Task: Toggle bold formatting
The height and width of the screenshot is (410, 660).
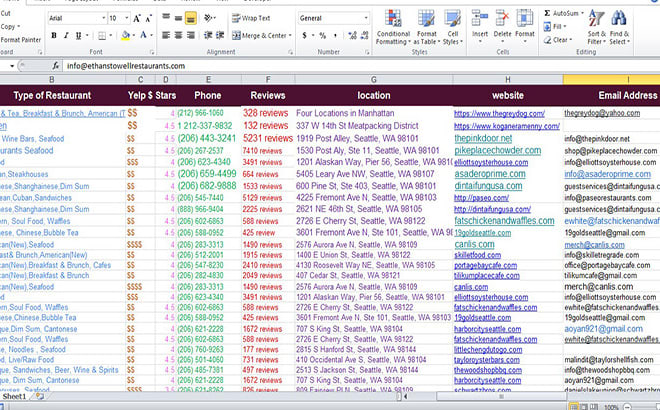Action: click(x=54, y=36)
